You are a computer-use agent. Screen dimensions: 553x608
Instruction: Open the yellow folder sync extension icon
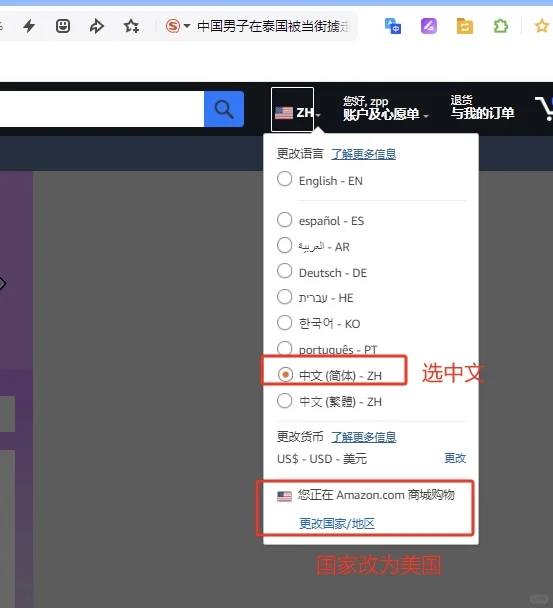[x=465, y=26]
